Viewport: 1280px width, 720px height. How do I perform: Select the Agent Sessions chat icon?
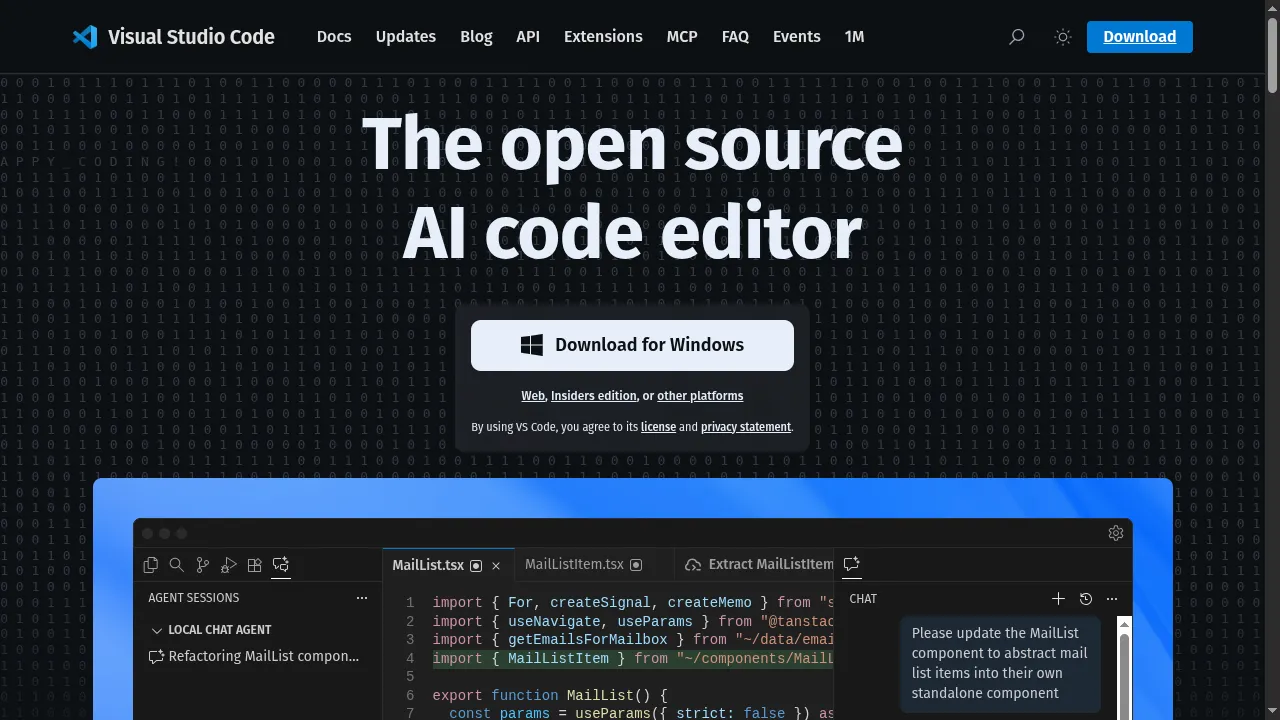pyautogui.click(x=281, y=565)
